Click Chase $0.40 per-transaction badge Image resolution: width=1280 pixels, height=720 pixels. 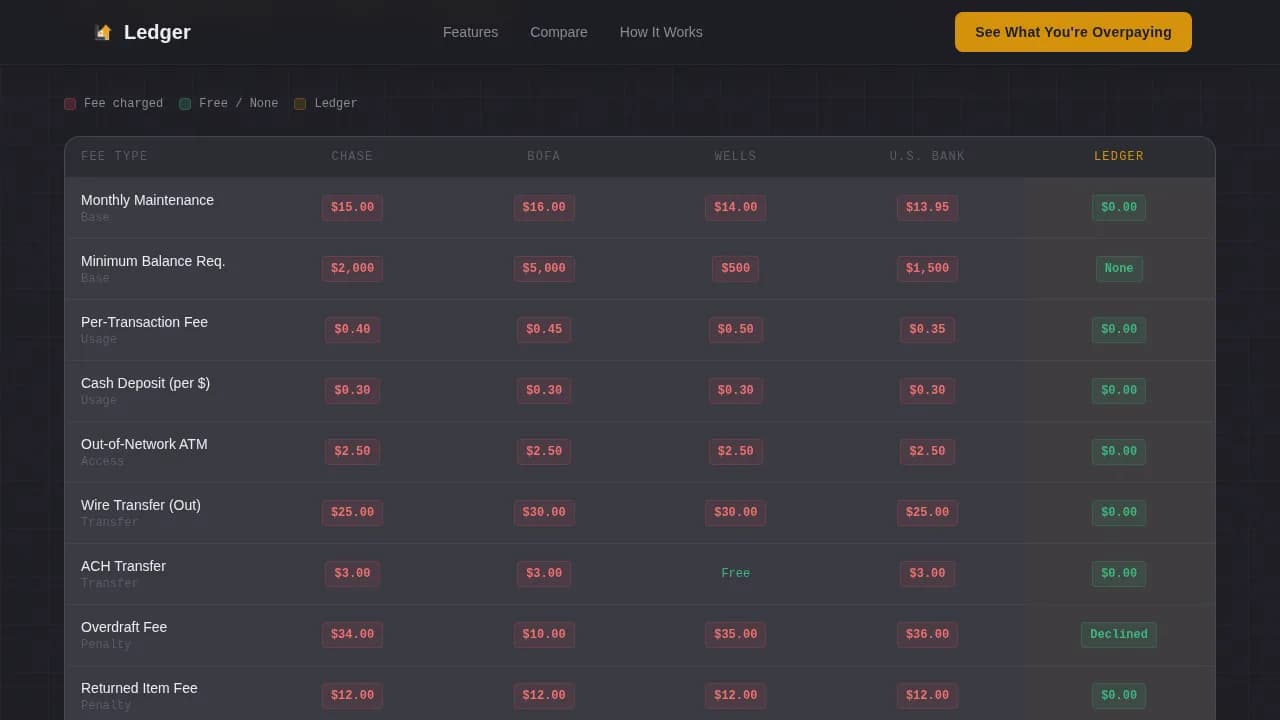pyautogui.click(x=352, y=330)
